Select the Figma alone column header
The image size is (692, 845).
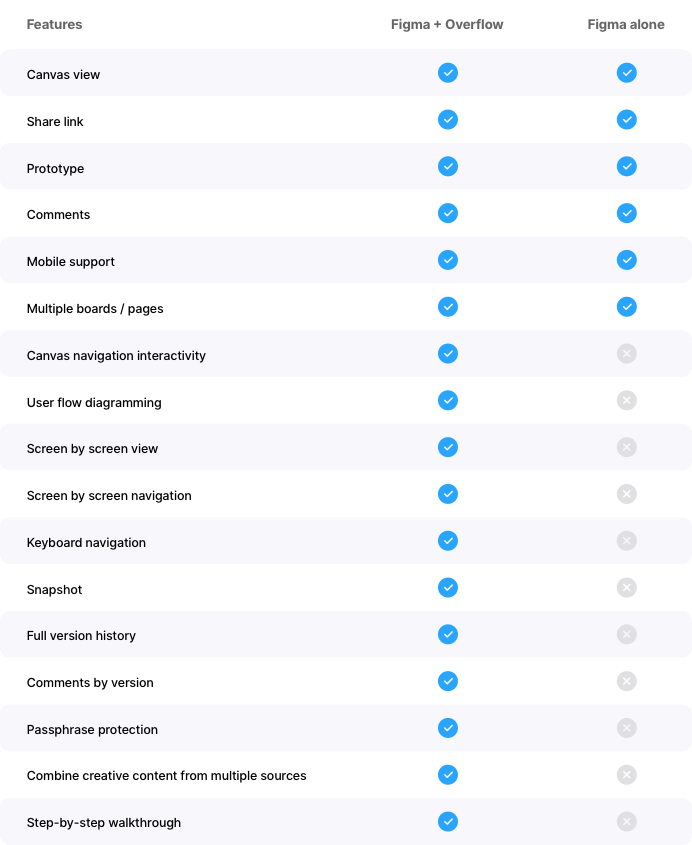click(x=626, y=24)
